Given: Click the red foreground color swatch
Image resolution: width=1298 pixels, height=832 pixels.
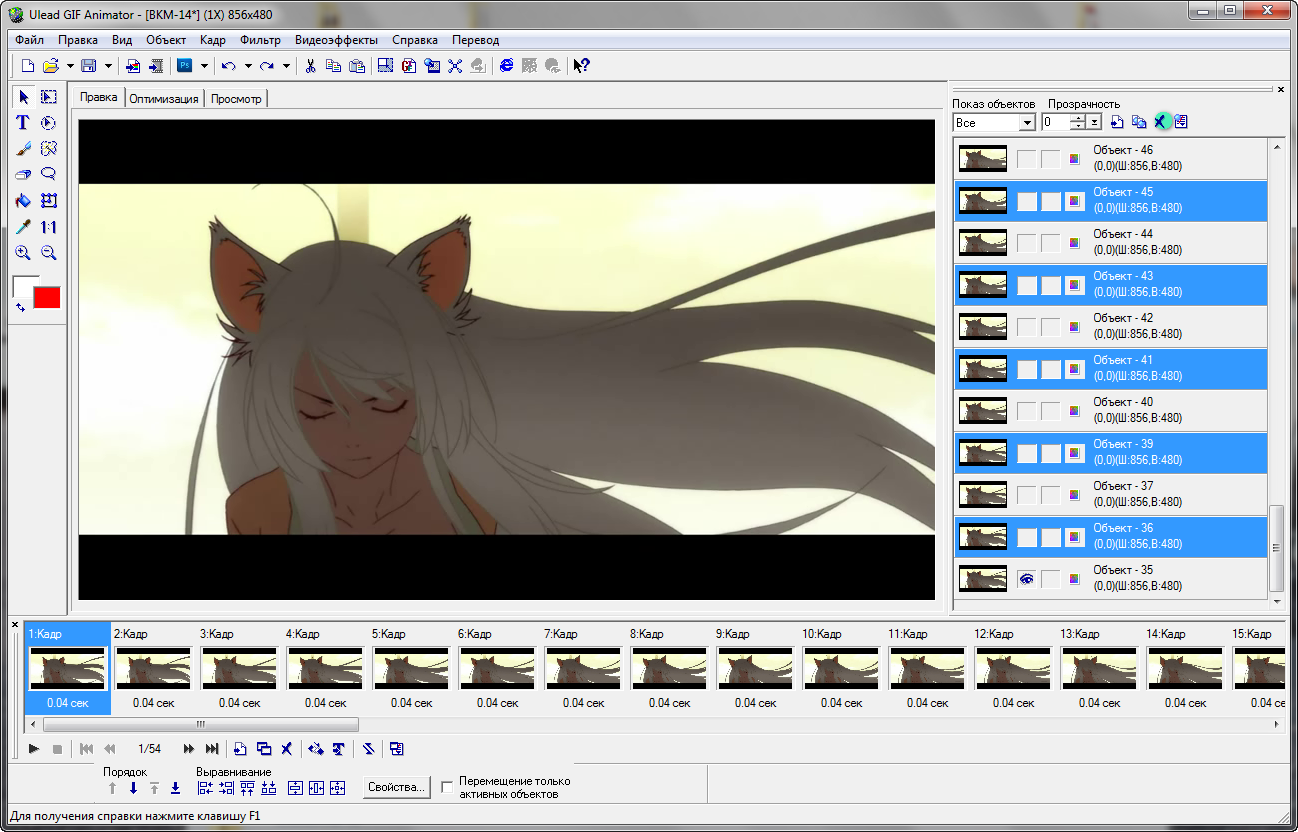Looking at the screenshot, I should (x=47, y=297).
